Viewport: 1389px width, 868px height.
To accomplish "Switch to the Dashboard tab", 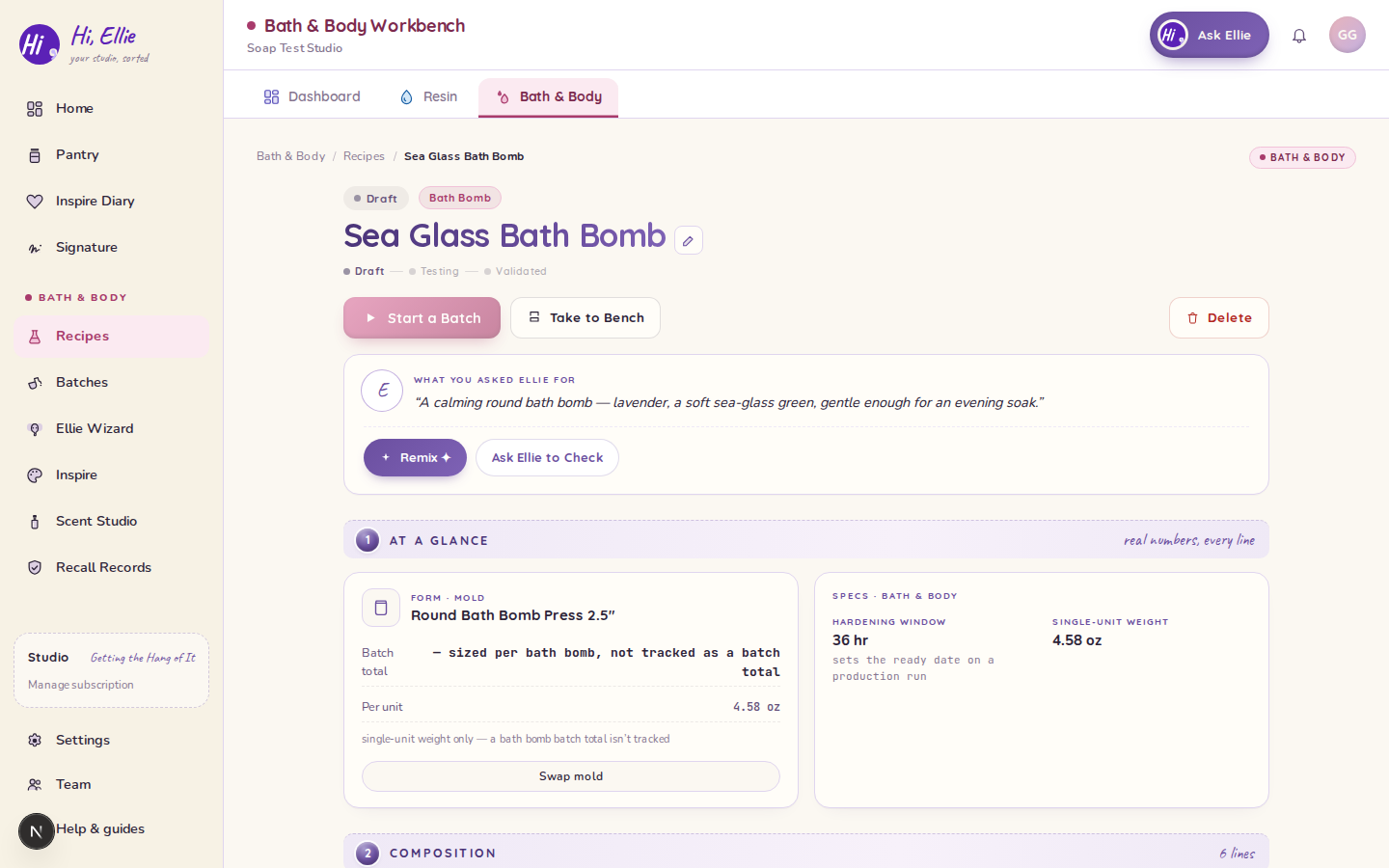I will pyautogui.click(x=312, y=96).
